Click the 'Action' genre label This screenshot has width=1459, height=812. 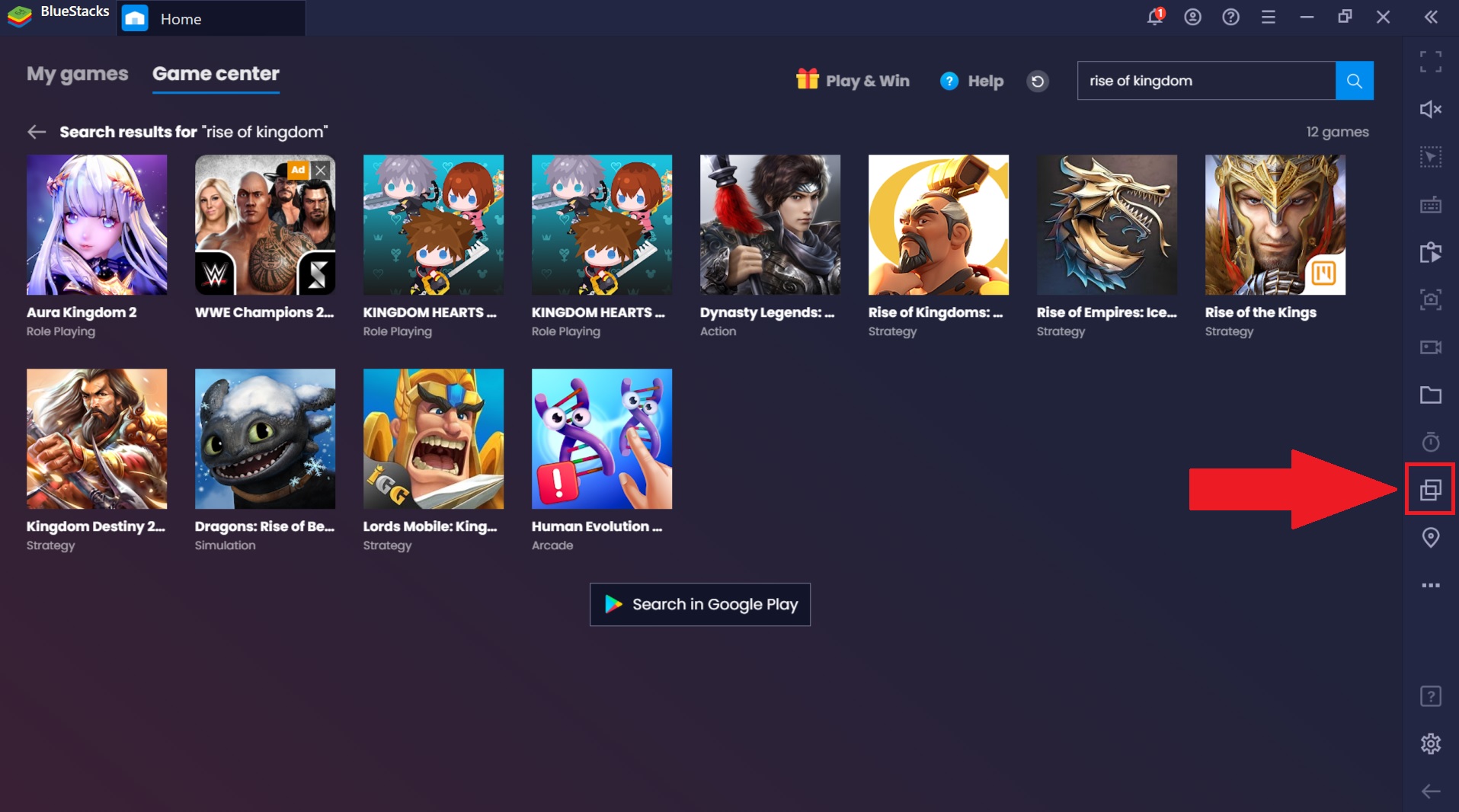(718, 331)
